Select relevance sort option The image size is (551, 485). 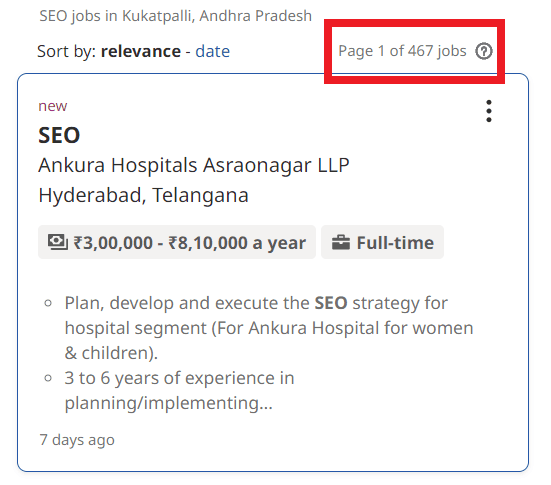(x=141, y=51)
